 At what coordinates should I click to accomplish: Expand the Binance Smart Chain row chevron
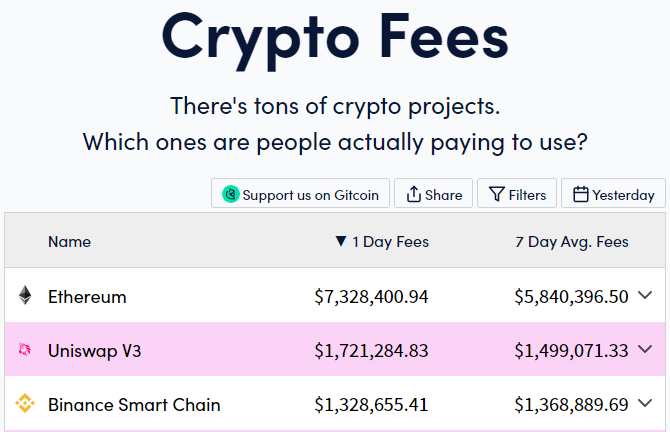coord(644,403)
